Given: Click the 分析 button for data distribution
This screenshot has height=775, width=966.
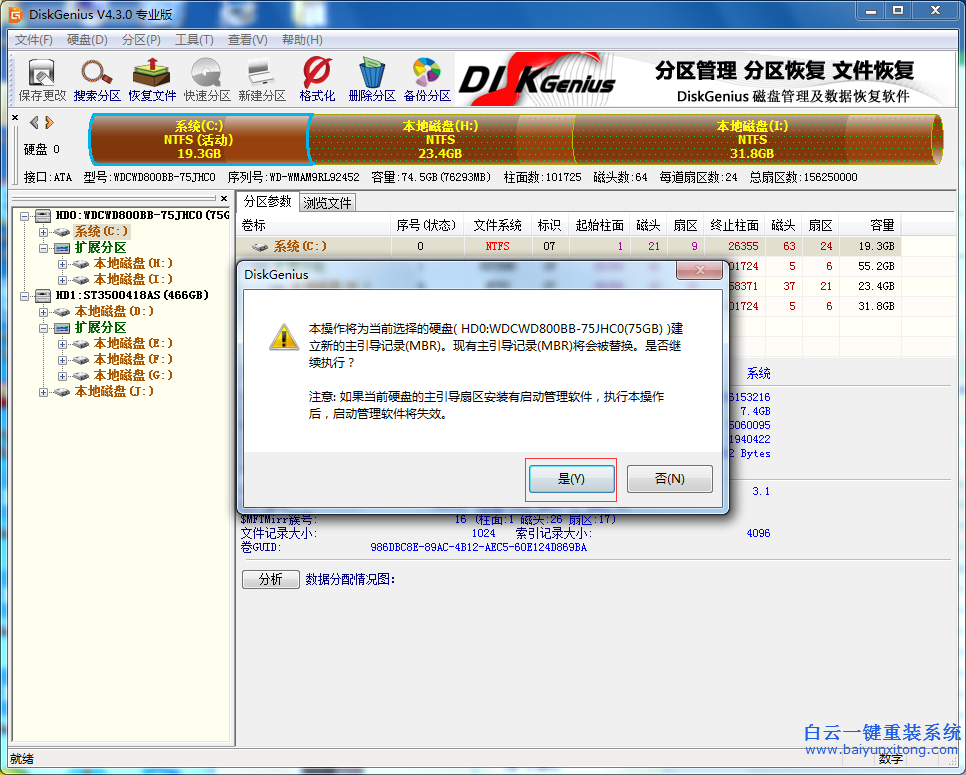Looking at the screenshot, I should tap(270, 579).
